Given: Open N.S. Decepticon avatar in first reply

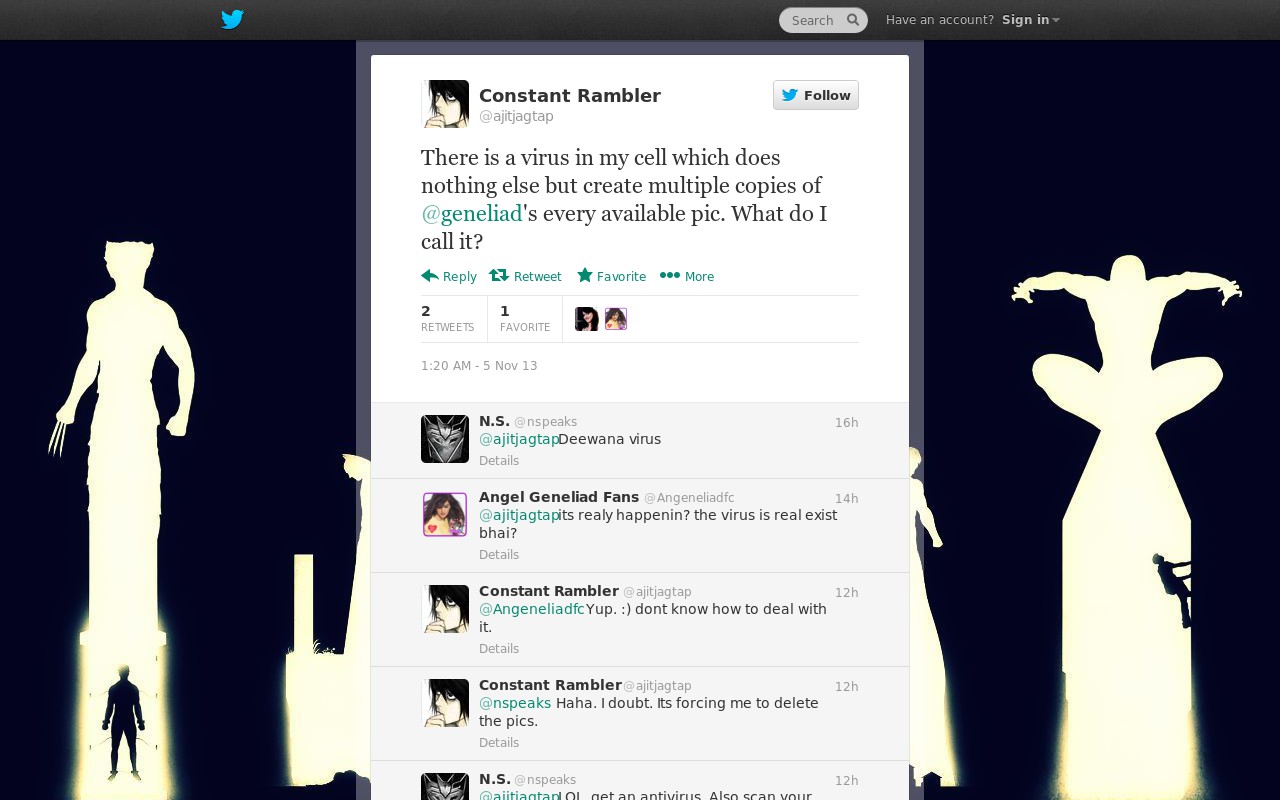Looking at the screenshot, I should coord(445,439).
